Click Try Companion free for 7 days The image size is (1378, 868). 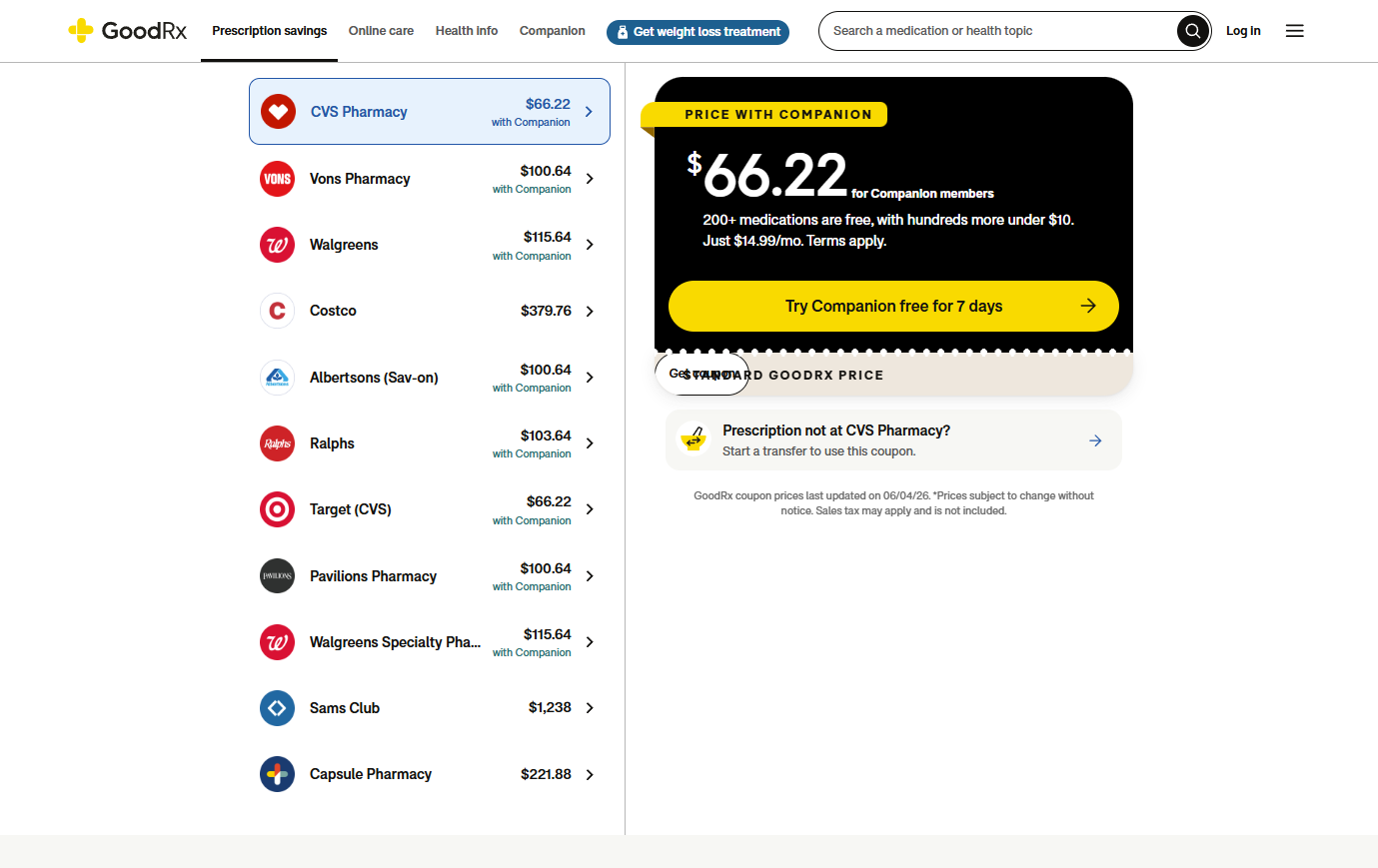[893, 306]
